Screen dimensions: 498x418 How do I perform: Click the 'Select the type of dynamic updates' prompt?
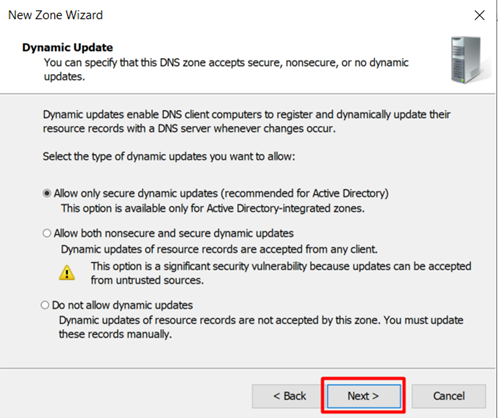pos(169,156)
